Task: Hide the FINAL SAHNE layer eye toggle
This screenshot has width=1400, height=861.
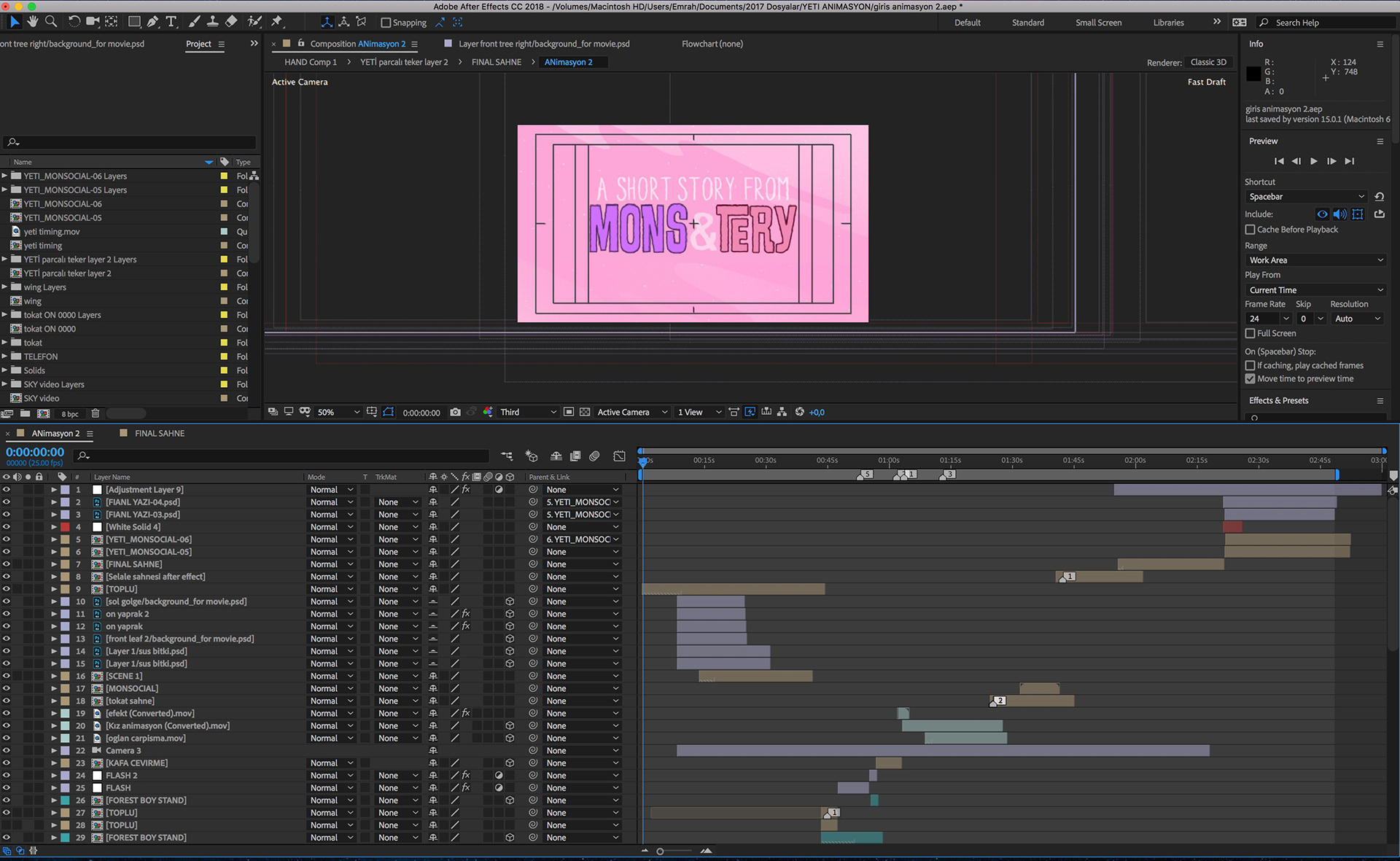Action: [7, 564]
